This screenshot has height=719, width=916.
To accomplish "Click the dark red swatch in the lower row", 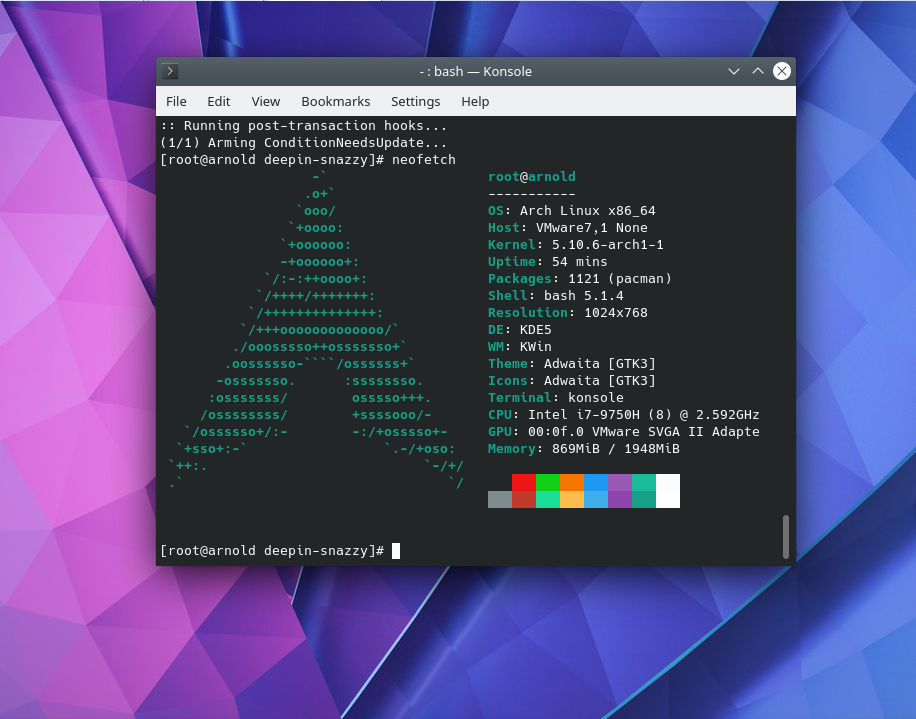I will tap(524, 499).
